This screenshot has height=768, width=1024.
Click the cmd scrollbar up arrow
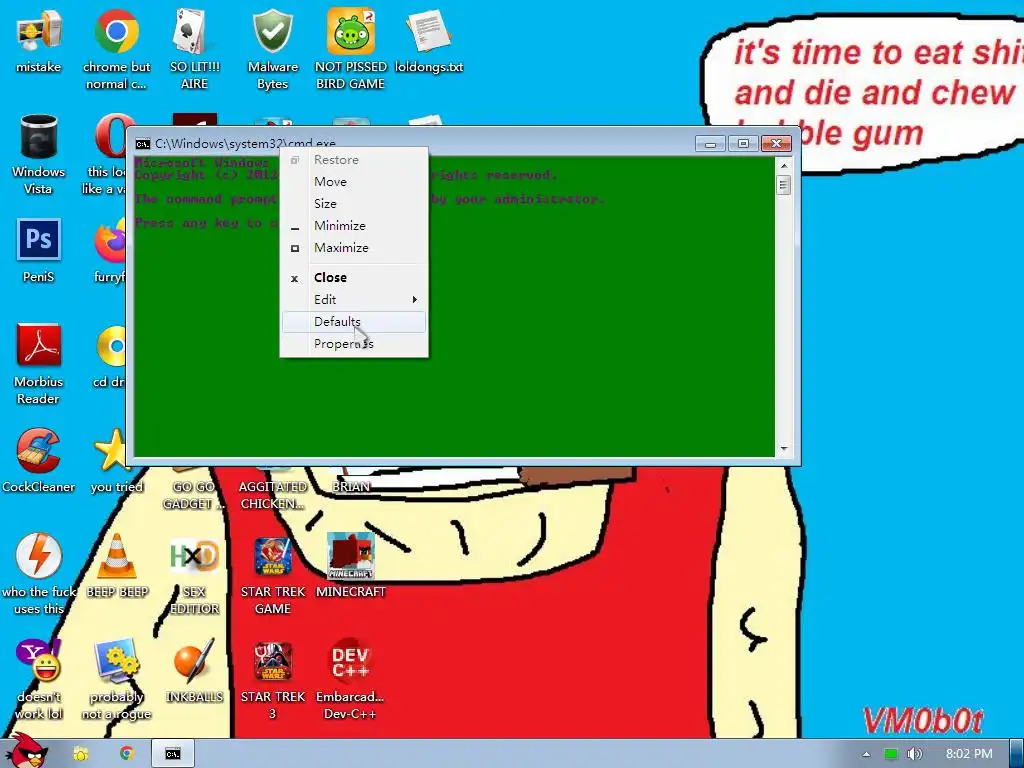click(x=784, y=166)
